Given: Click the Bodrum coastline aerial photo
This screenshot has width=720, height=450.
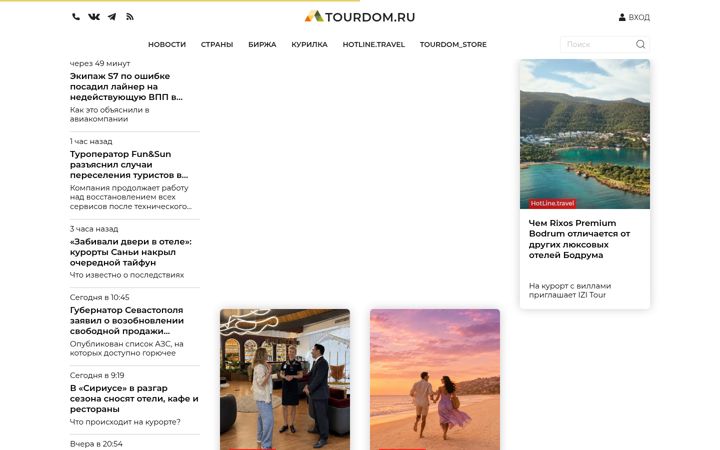Looking at the screenshot, I should coord(585,134).
